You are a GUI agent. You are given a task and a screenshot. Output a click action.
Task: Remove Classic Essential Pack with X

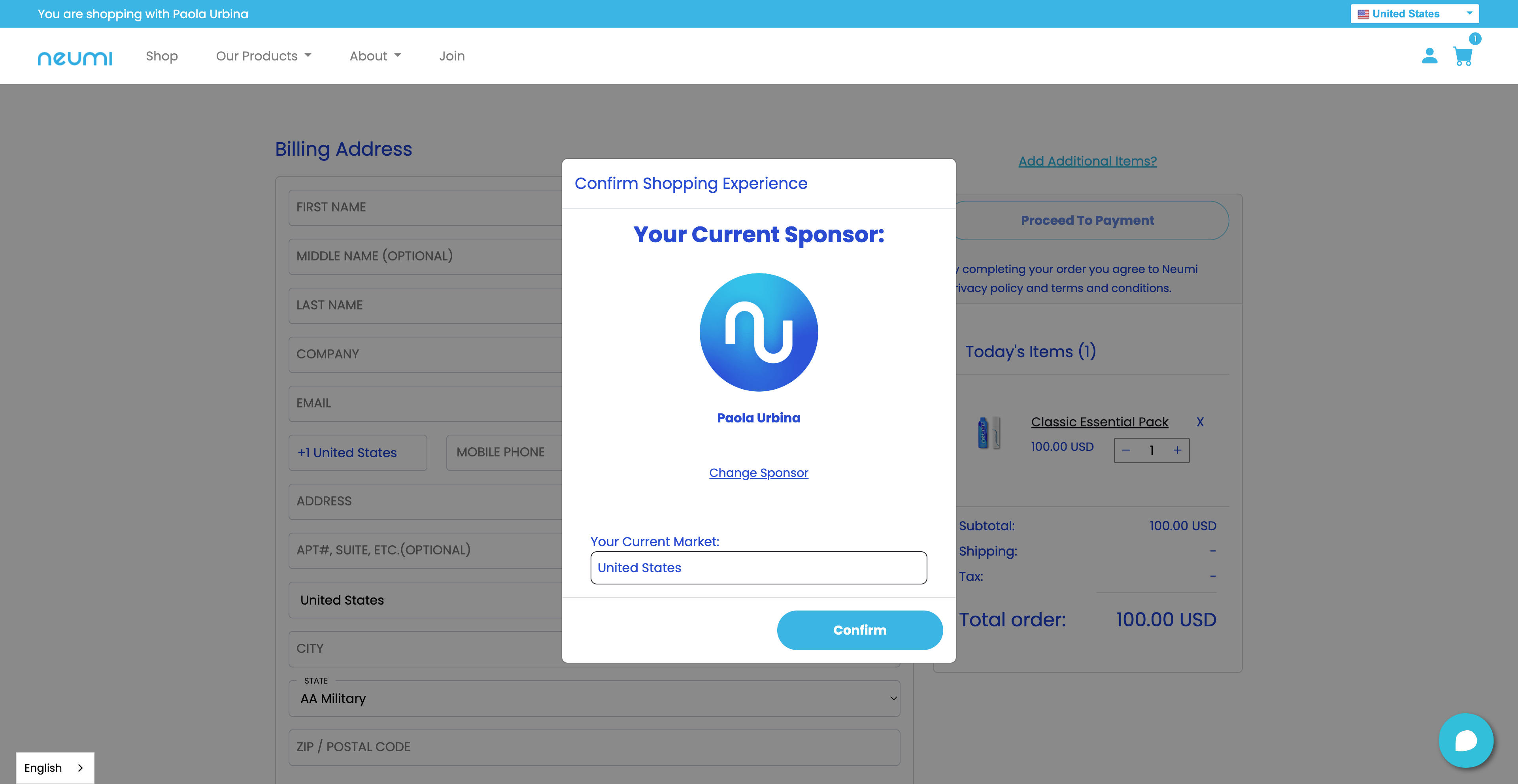pos(1200,422)
